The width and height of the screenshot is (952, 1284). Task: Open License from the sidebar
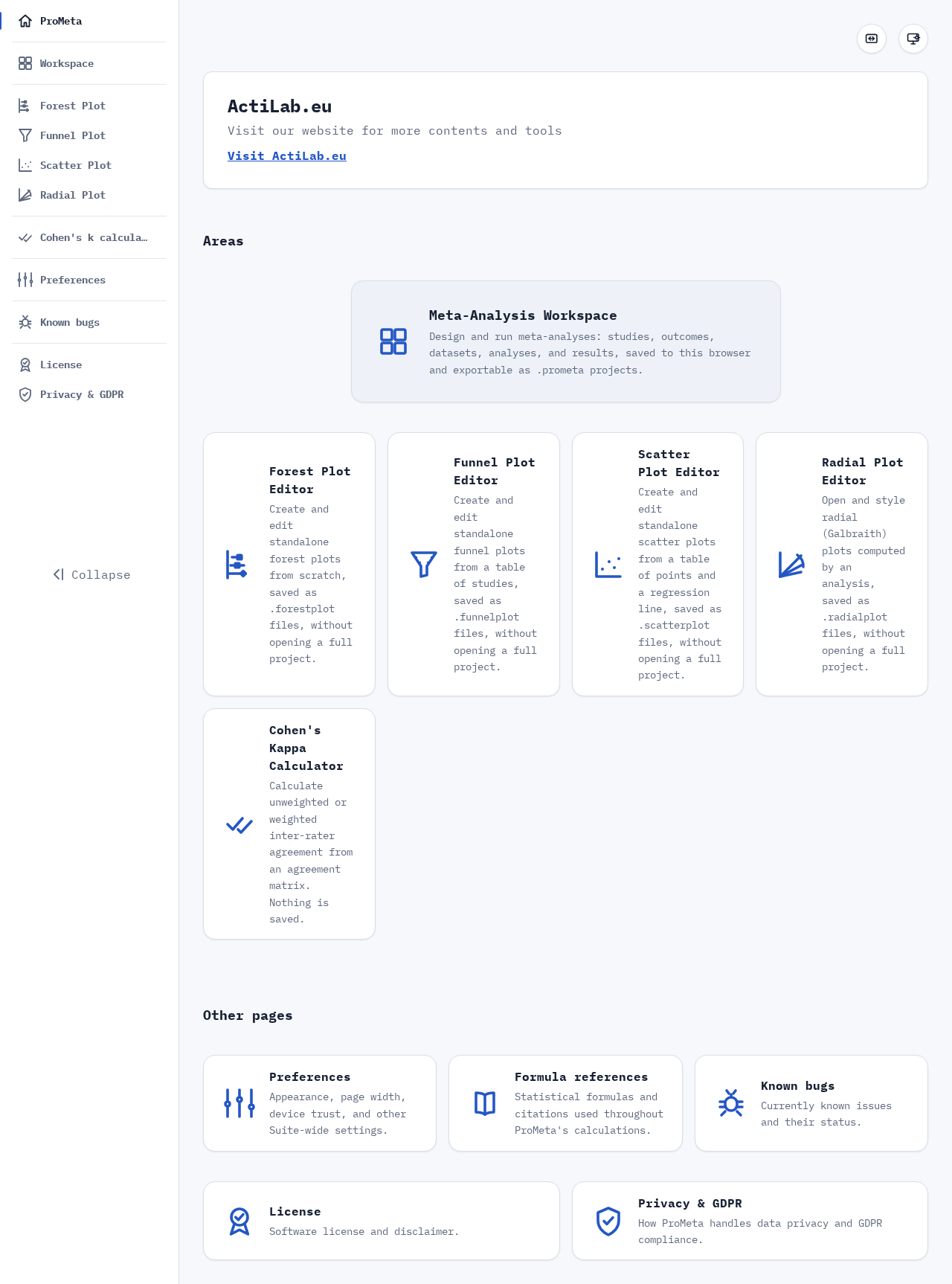pos(89,365)
